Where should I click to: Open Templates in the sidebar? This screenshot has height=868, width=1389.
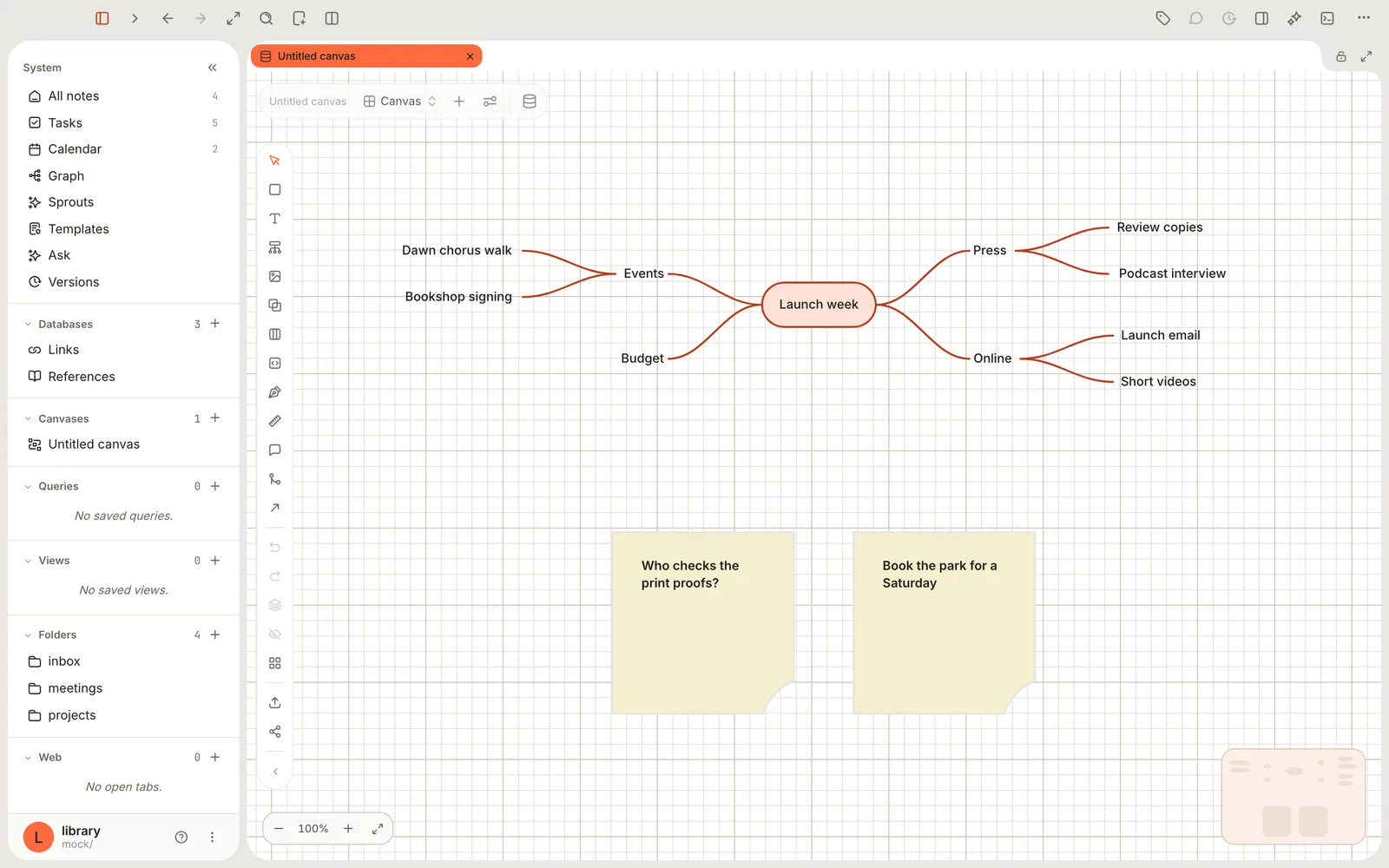tap(123, 229)
